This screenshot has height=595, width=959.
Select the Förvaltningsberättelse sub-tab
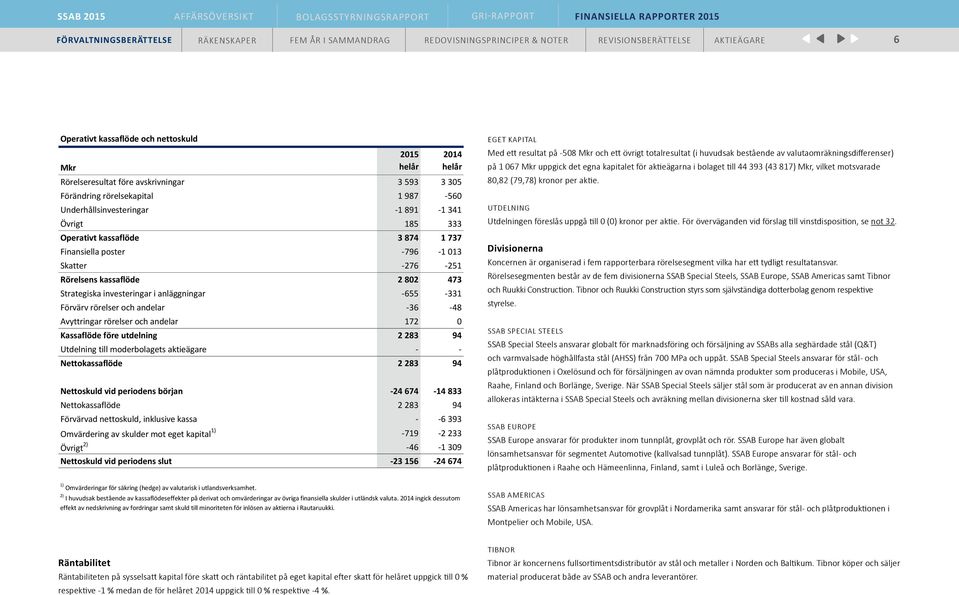point(114,40)
